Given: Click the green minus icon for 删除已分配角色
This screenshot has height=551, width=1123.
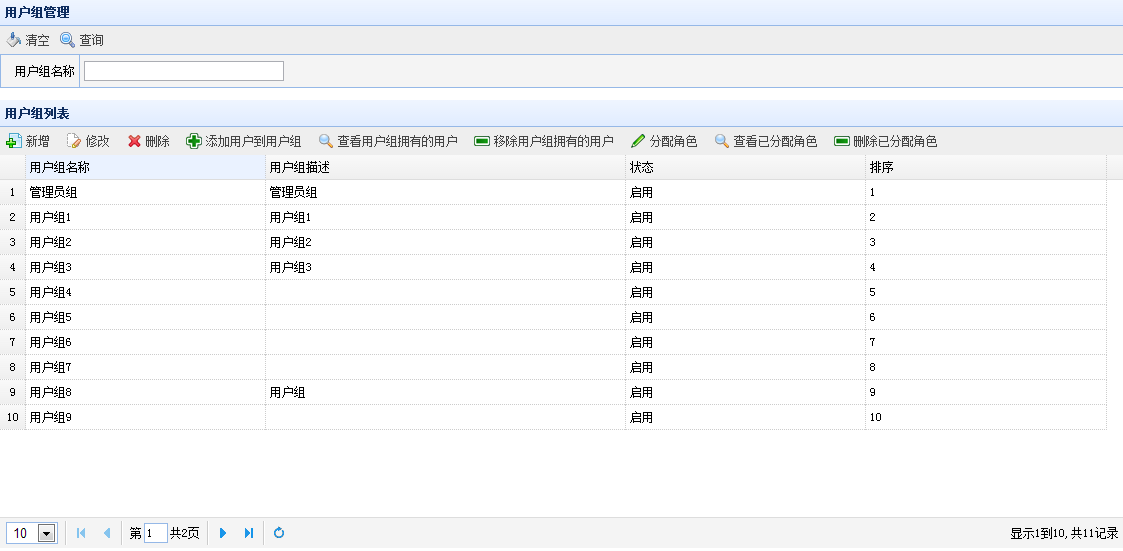Looking at the screenshot, I should click(842, 141).
